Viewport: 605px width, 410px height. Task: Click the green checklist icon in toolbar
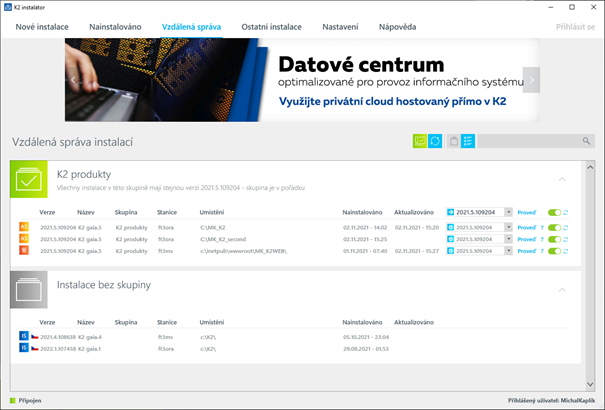(x=420, y=141)
